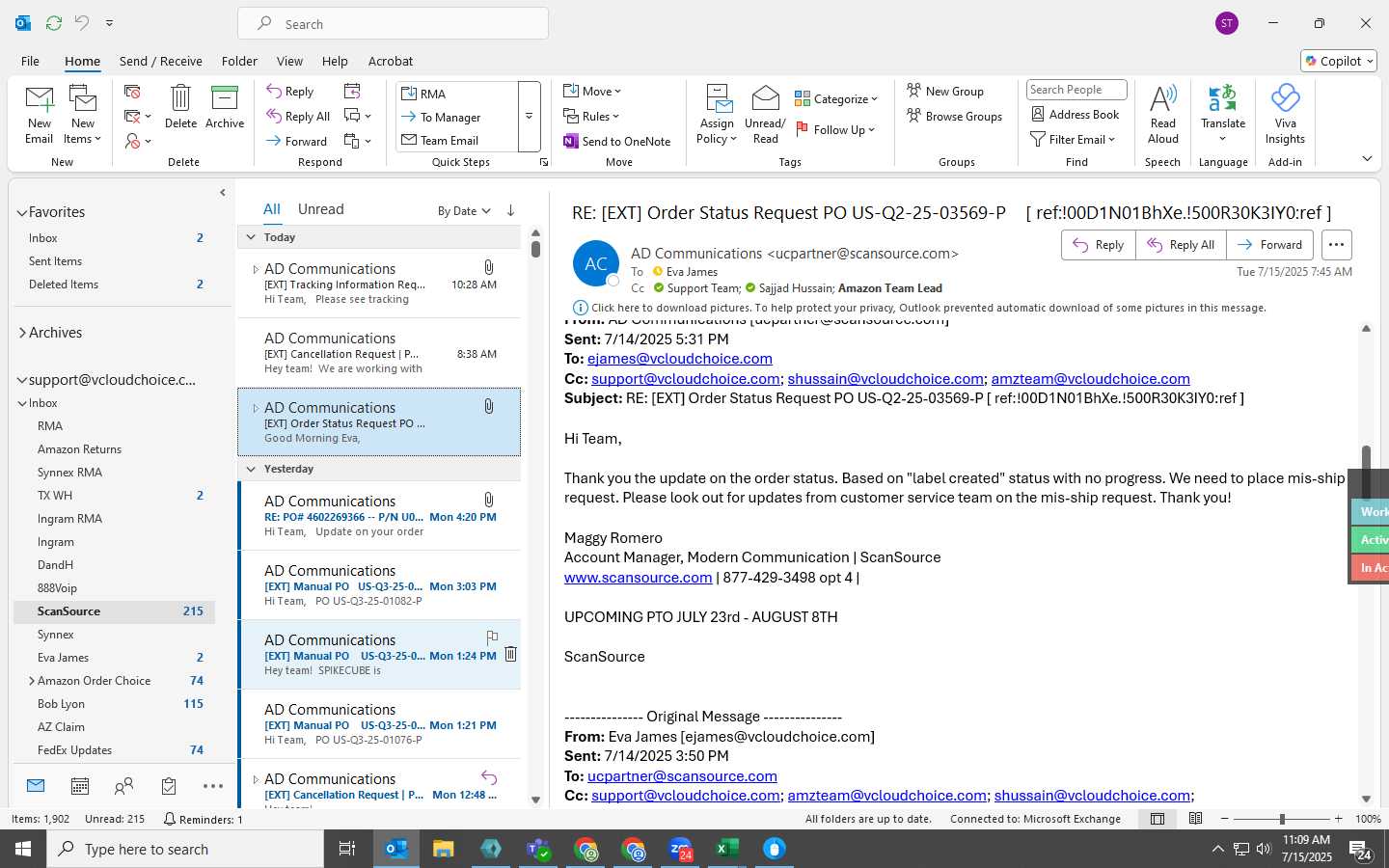Toggle reverse sort order arrow
The image size is (1389, 868).
coord(510,210)
